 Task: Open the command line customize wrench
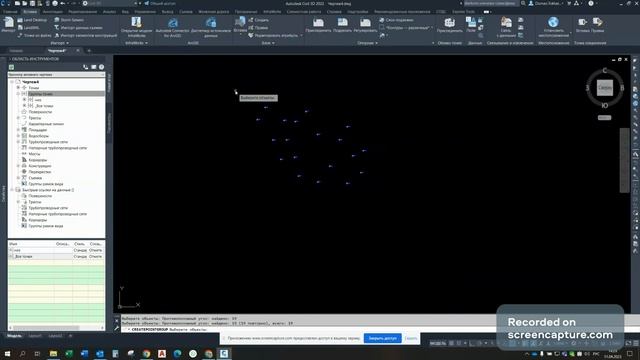(x=117, y=328)
